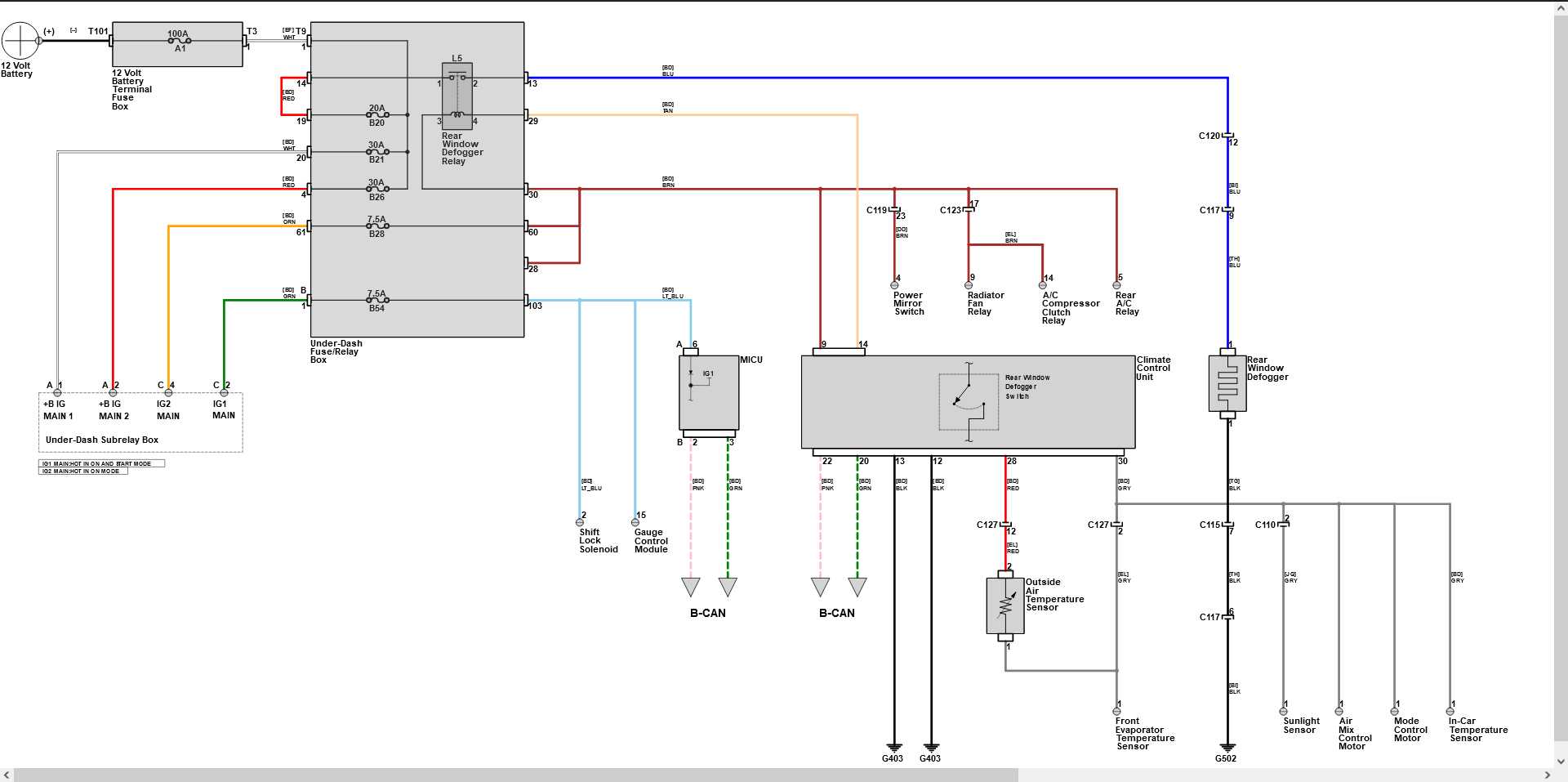The width and height of the screenshot is (1568, 782).
Task: Click the Rear Window Defogger Relay symbol
Action: click(457, 96)
